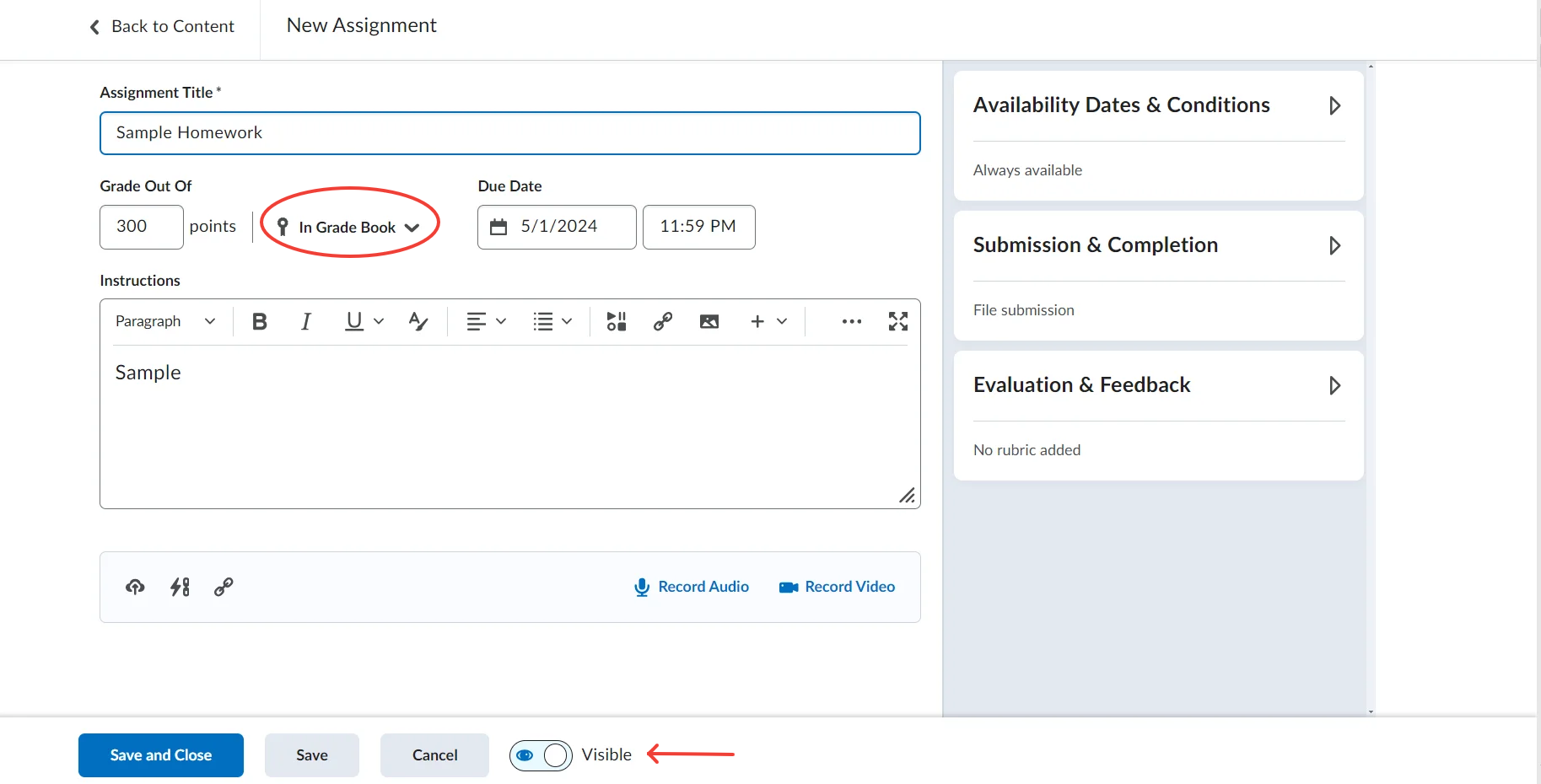Toggle the assignment's Visible switch
1541x784 pixels.
coord(540,755)
